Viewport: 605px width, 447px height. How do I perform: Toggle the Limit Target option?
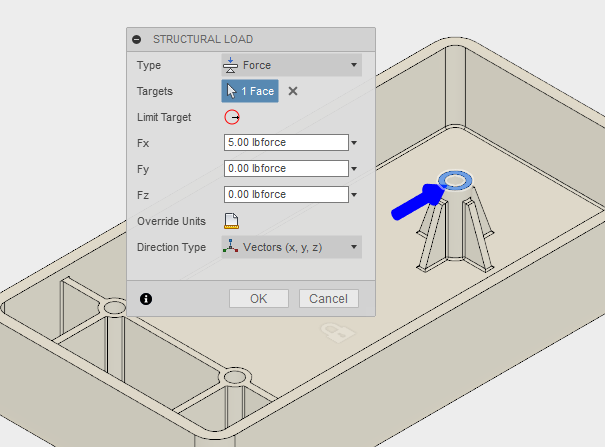232,117
